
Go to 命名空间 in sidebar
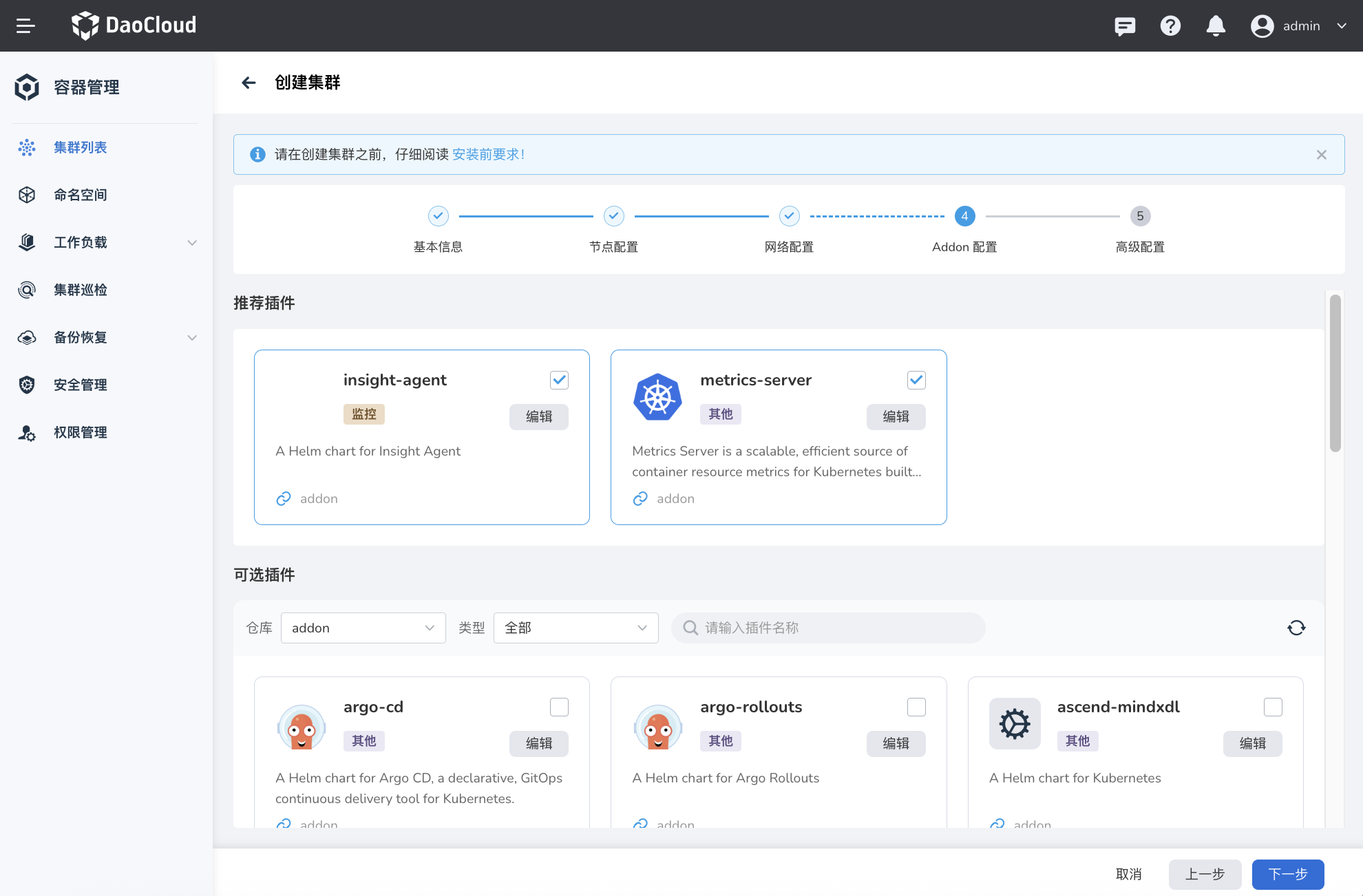coord(81,195)
